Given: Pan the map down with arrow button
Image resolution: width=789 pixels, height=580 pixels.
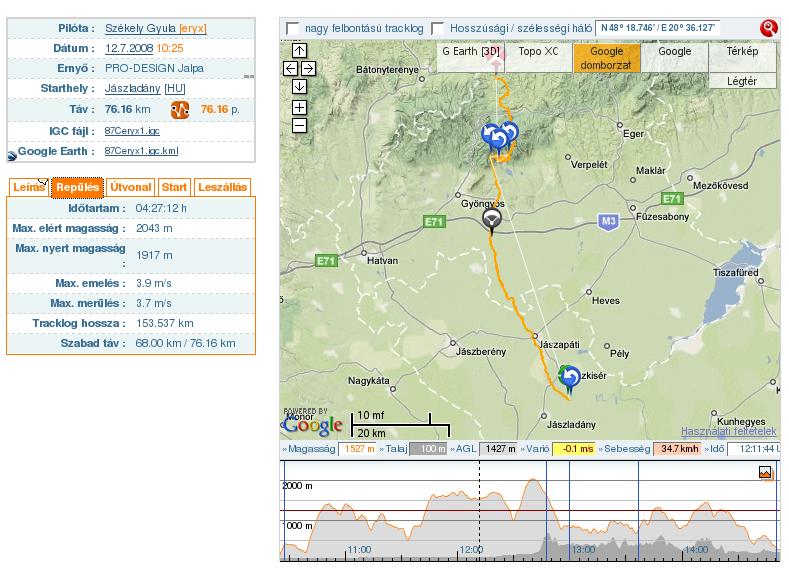Looking at the screenshot, I should pos(299,87).
